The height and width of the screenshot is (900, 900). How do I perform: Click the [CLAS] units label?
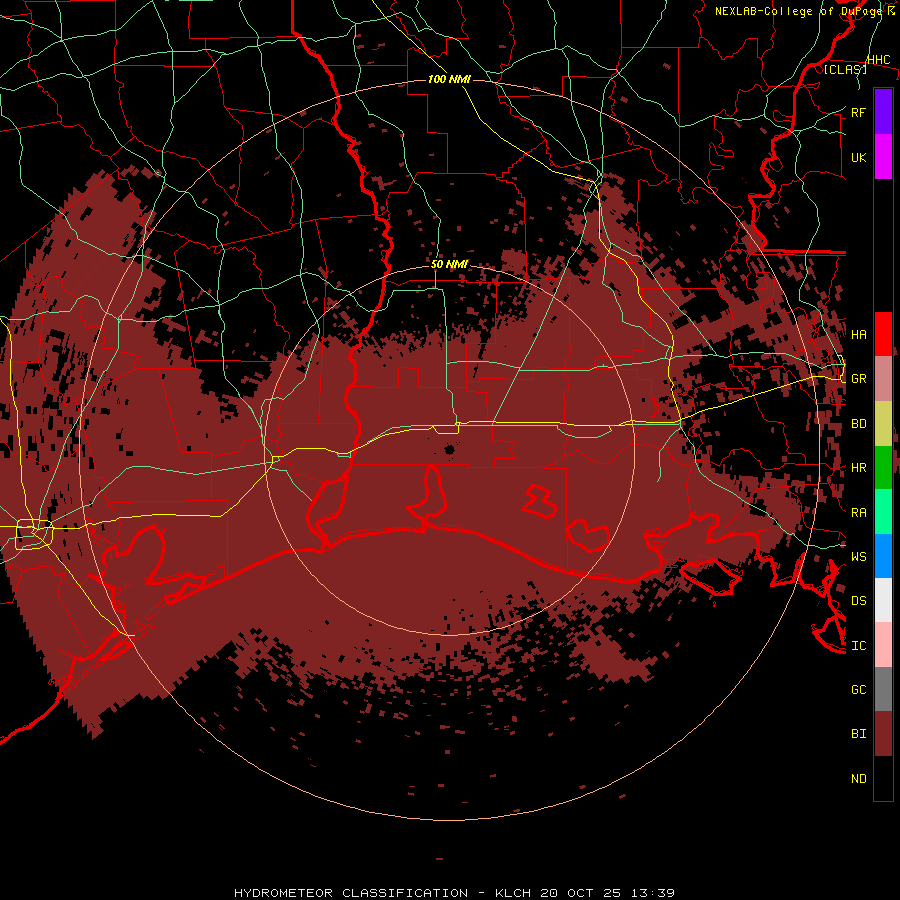[x=845, y=69]
